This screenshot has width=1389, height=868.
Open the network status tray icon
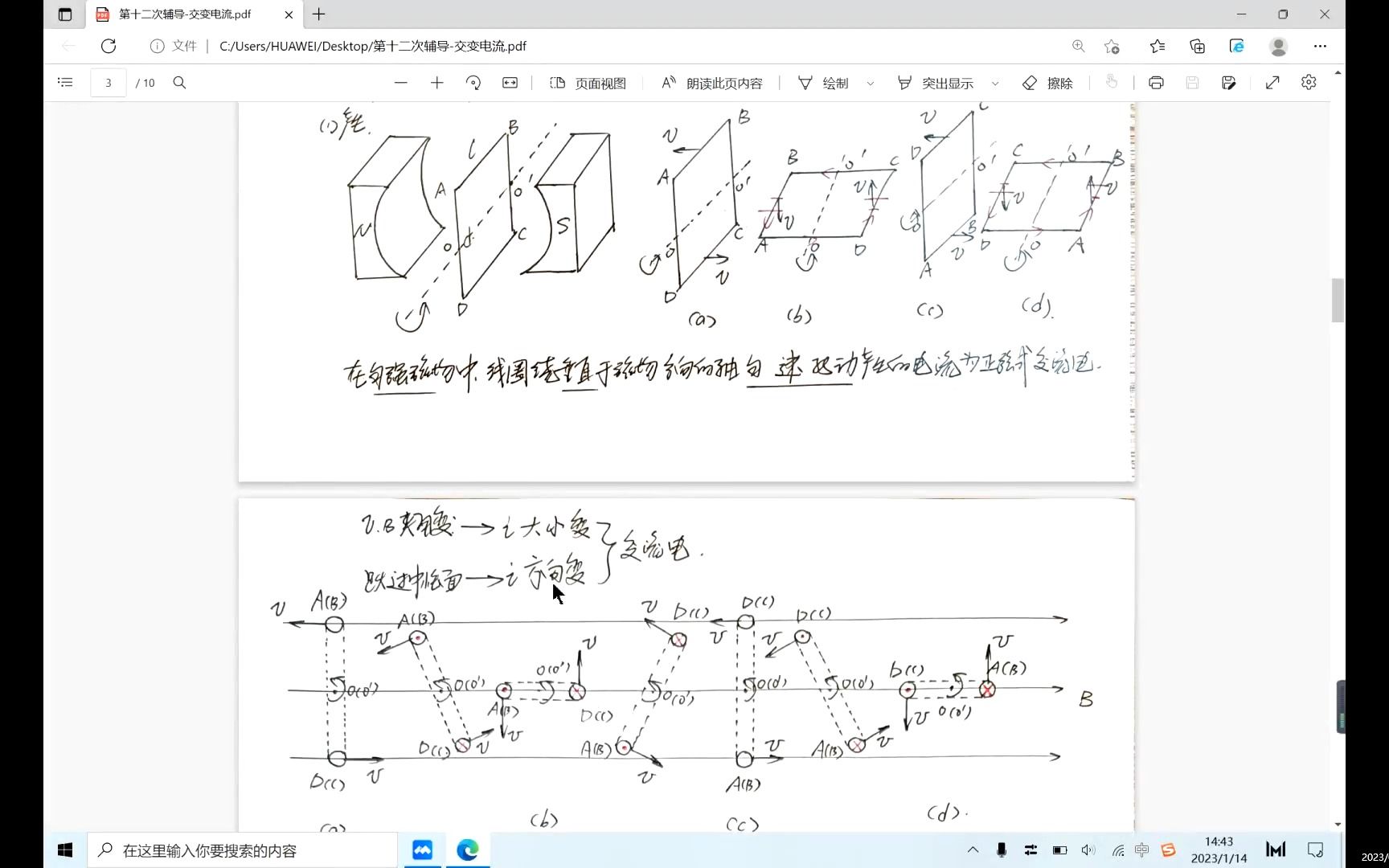click(x=1118, y=850)
